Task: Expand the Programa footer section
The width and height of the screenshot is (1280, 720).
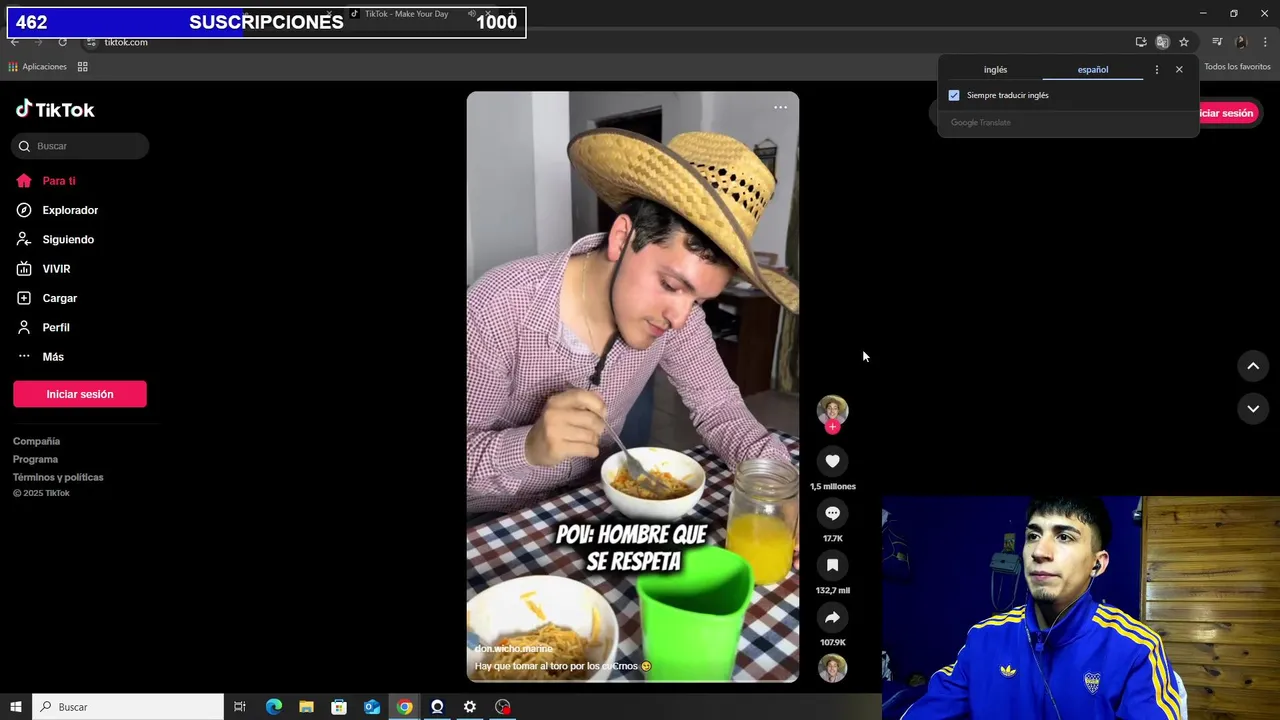Action: click(35, 459)
